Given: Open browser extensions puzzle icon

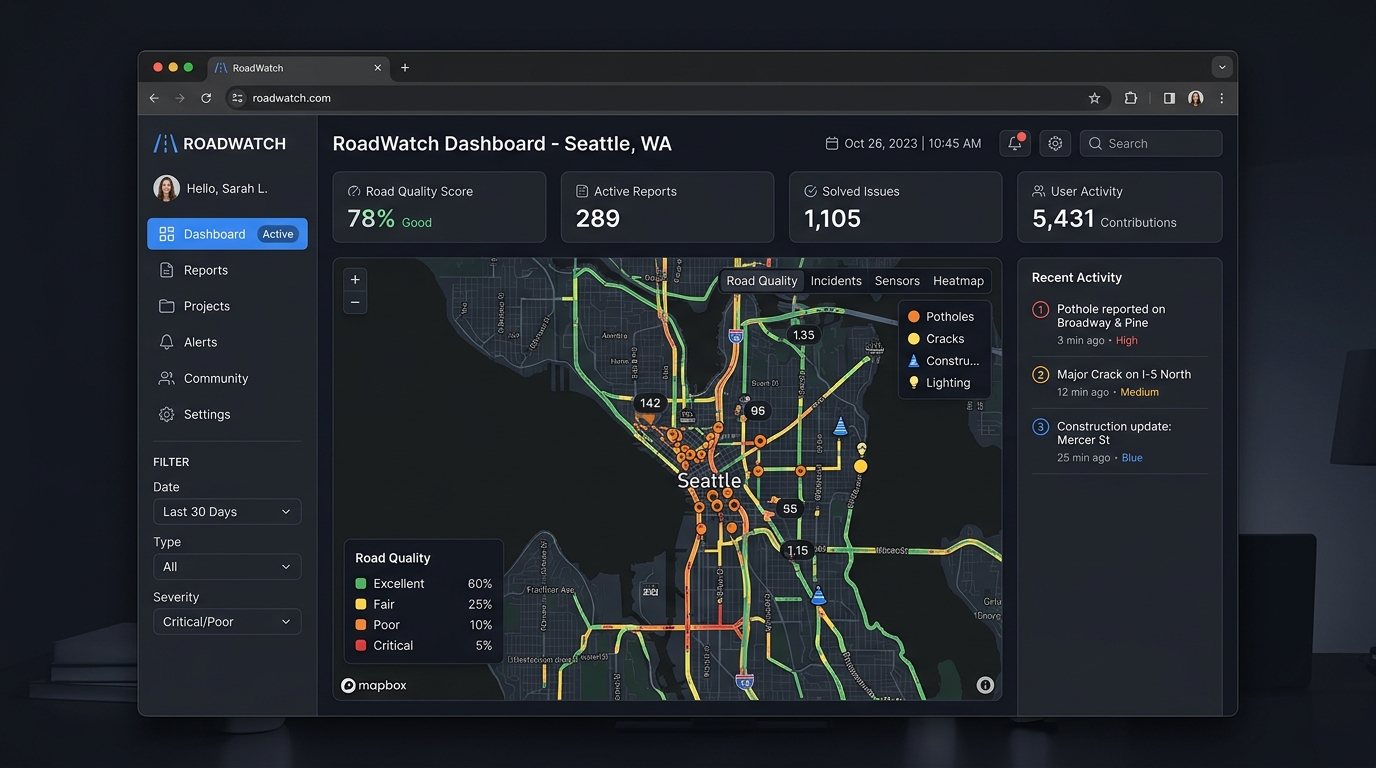Looking at the screenshot, I should 1131,98.
